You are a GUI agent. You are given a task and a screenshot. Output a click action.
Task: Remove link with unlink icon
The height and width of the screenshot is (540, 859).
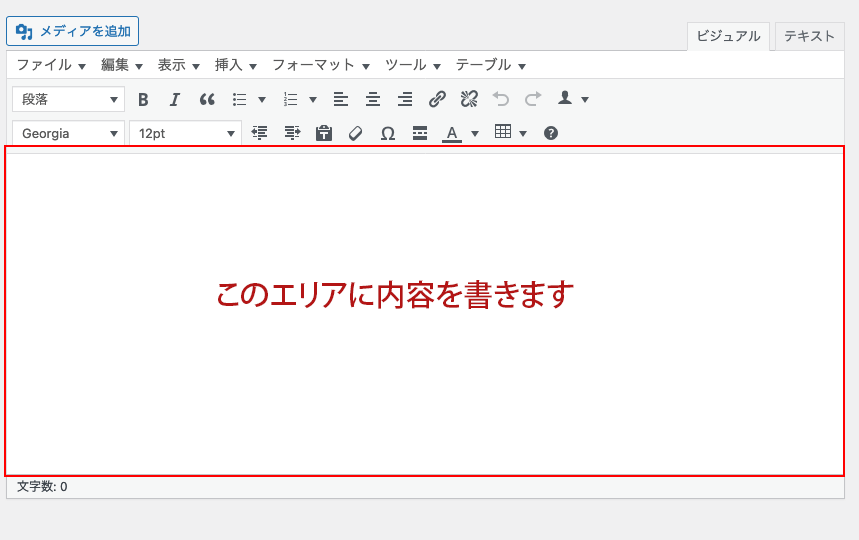tap(469, 99)
